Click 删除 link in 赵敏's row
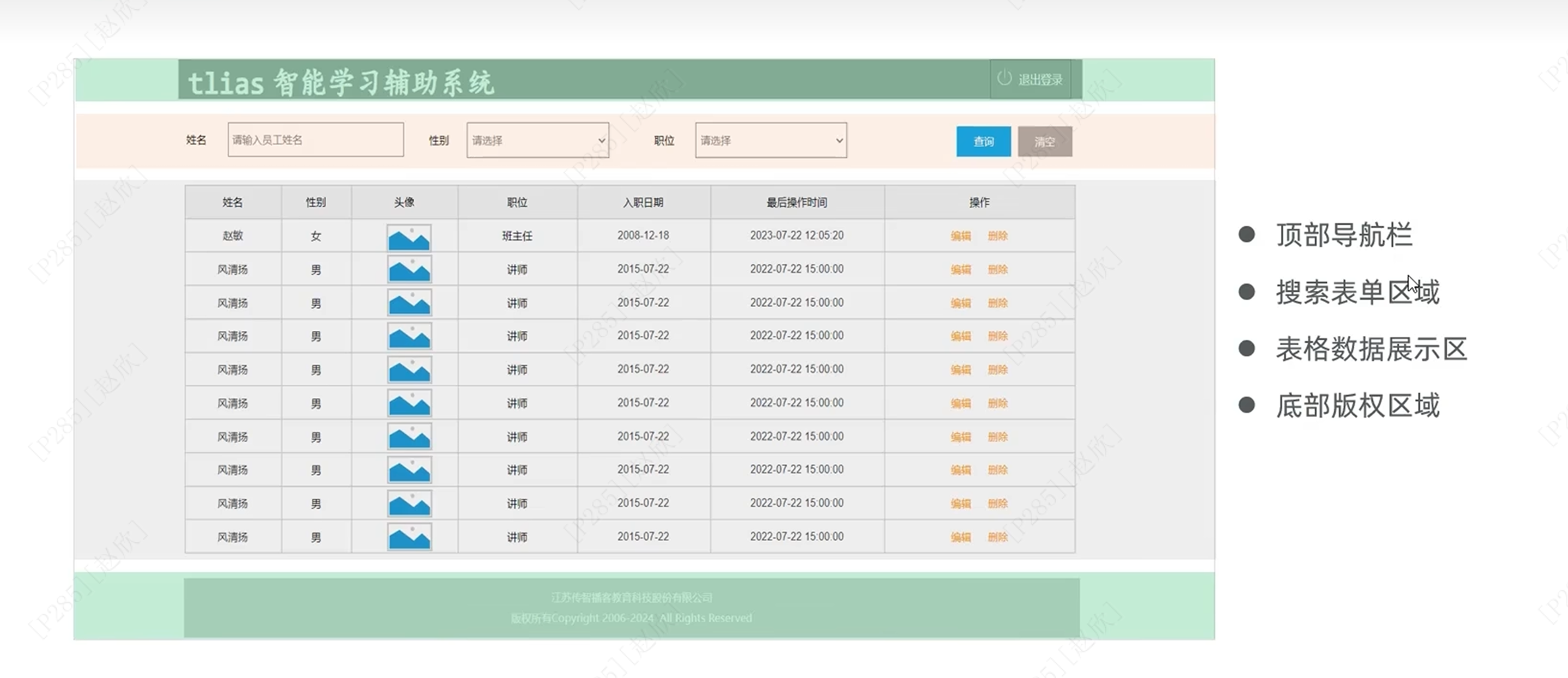Screen dimensions: 1568x678 click(x=998, y=236)
